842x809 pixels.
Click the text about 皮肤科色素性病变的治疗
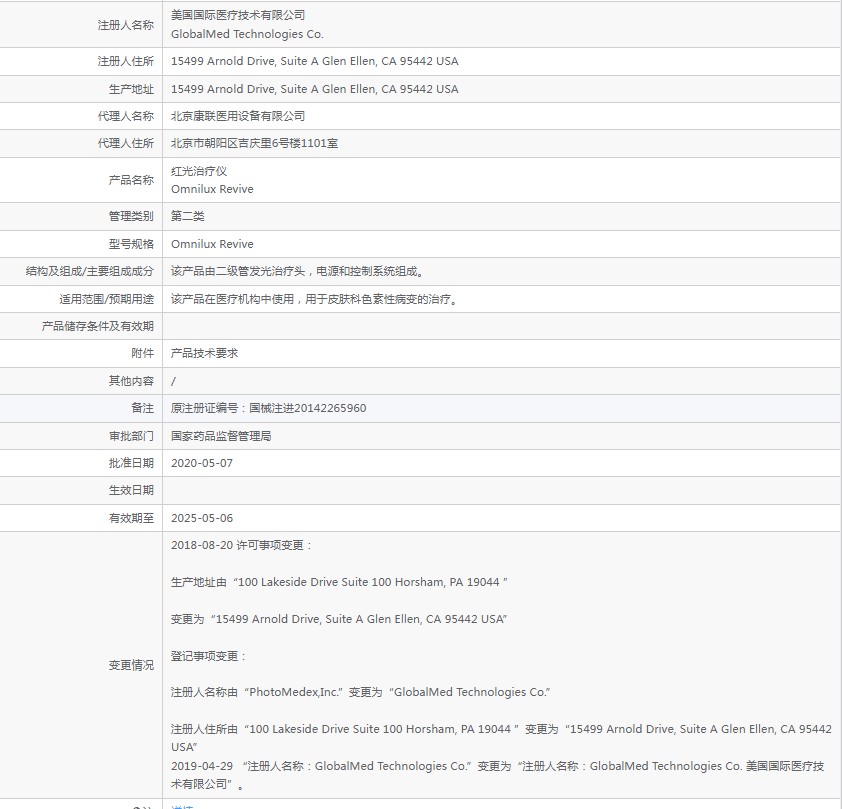[x=315, y=299]
